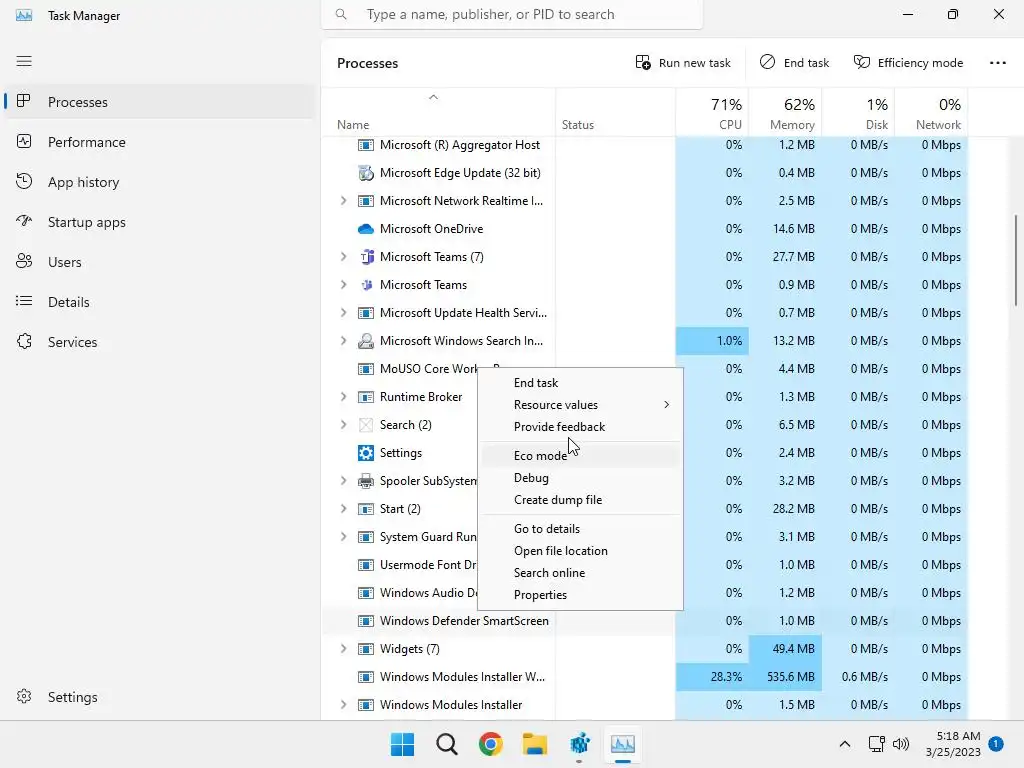
Task: Open the Details list icon
Action: [24, 301]
